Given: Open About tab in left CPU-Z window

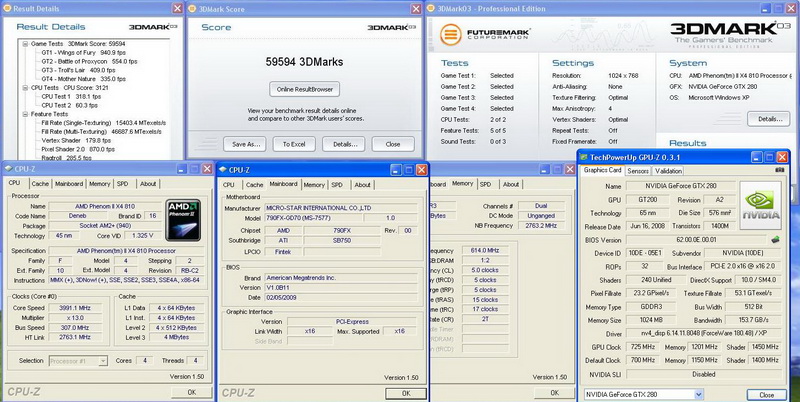Looking at the screenshot, I should [148, 184].
